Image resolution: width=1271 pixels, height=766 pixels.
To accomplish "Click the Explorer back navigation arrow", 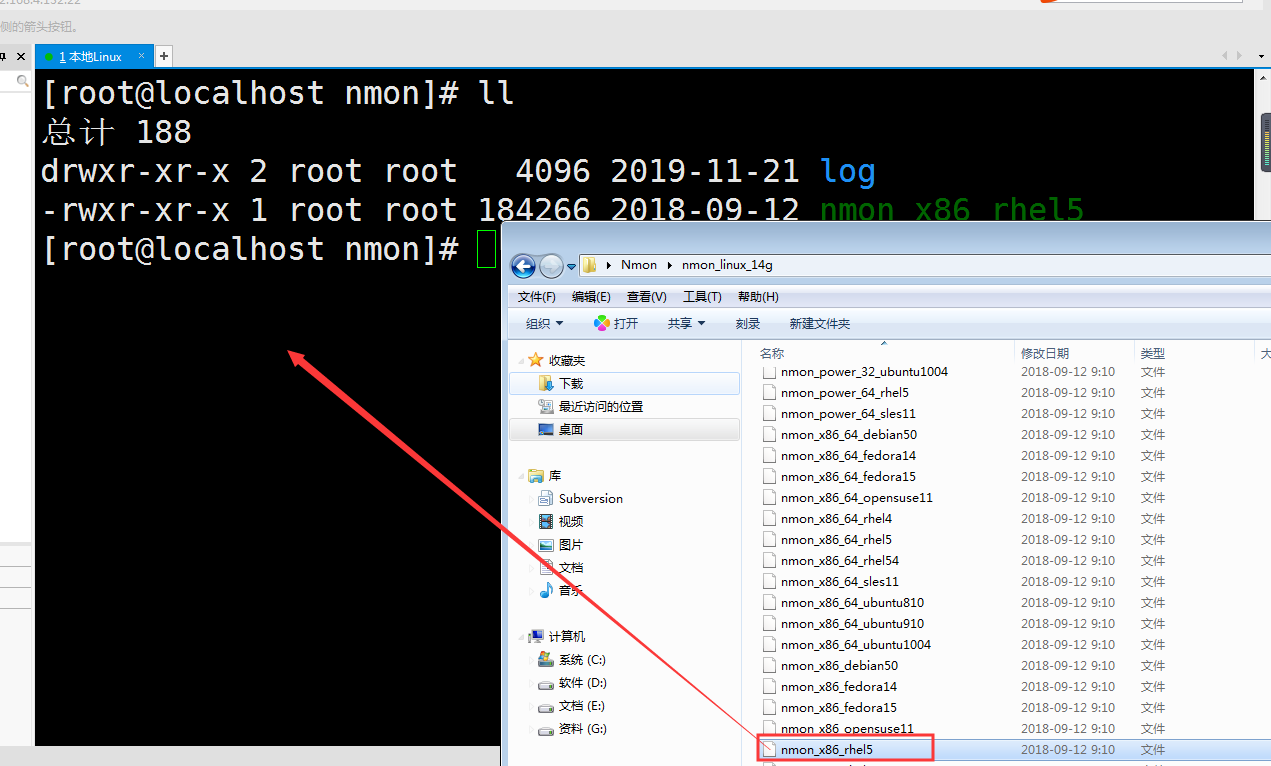I will (x=523, y=266).
